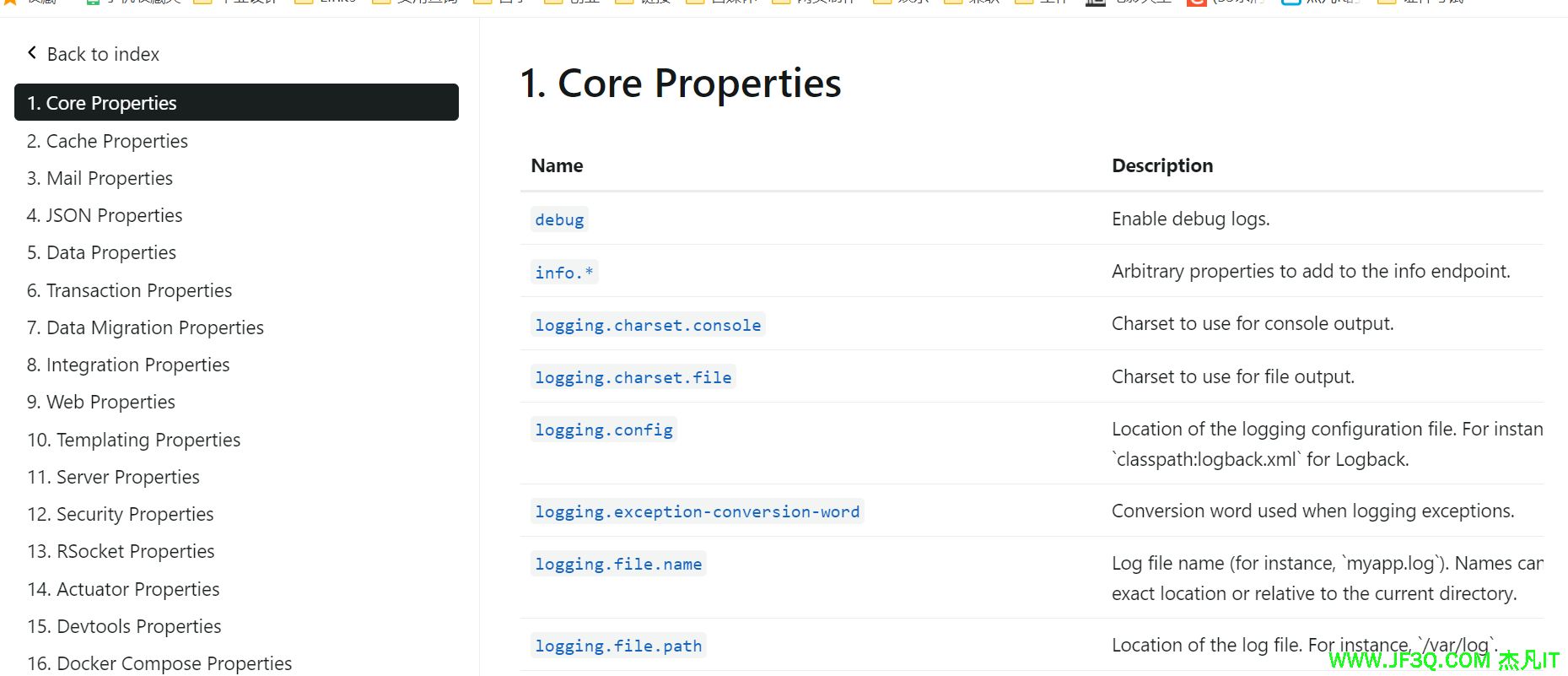Screen dimensions: 1568x676
Task: Click the debug property link
Action: [559, 219]
